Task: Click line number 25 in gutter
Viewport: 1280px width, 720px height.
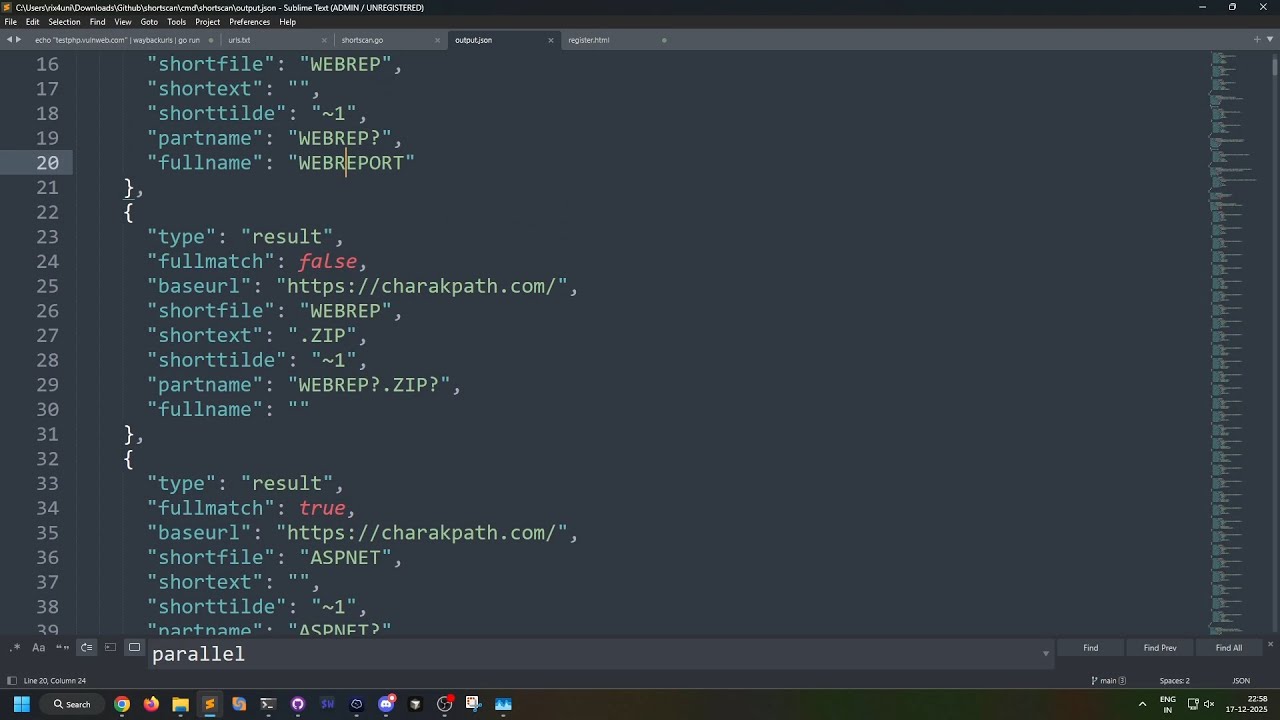Action: click(x=47, y=286)
